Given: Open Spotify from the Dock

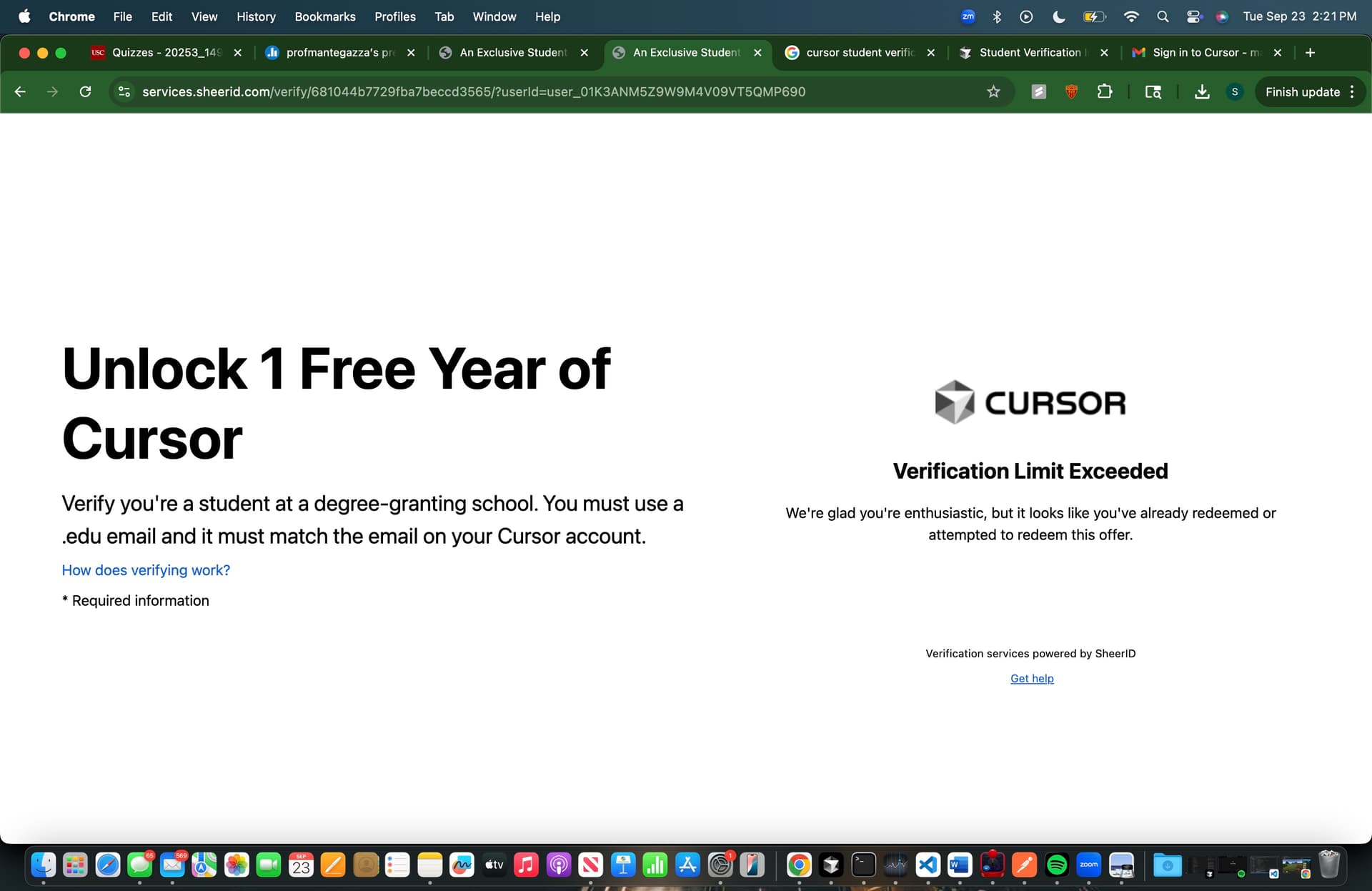Looking at the screenshot, I should [x=1056, y=865].
